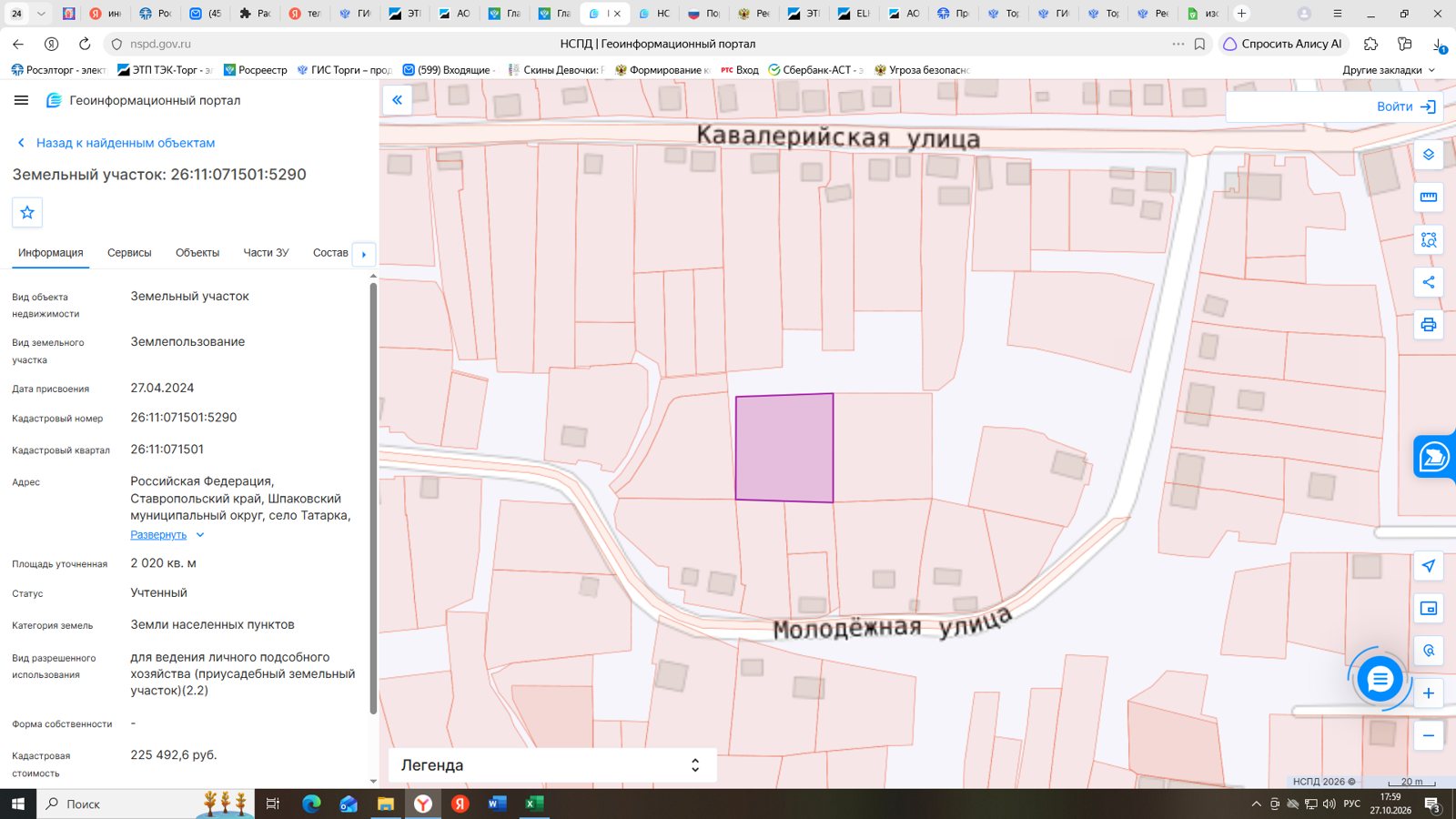The width and height of the screenshot is (1456, 819).
Task: Click the Развернуть link in the address
Action: point(158,535)
